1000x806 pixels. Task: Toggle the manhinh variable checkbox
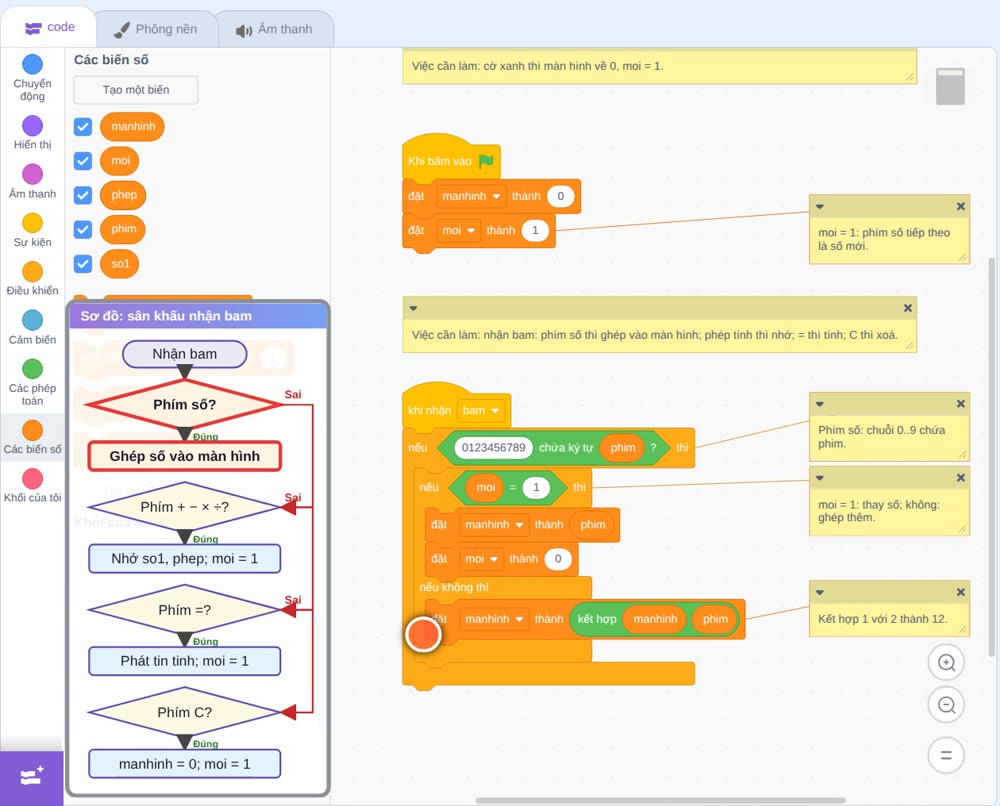[83, 126]
